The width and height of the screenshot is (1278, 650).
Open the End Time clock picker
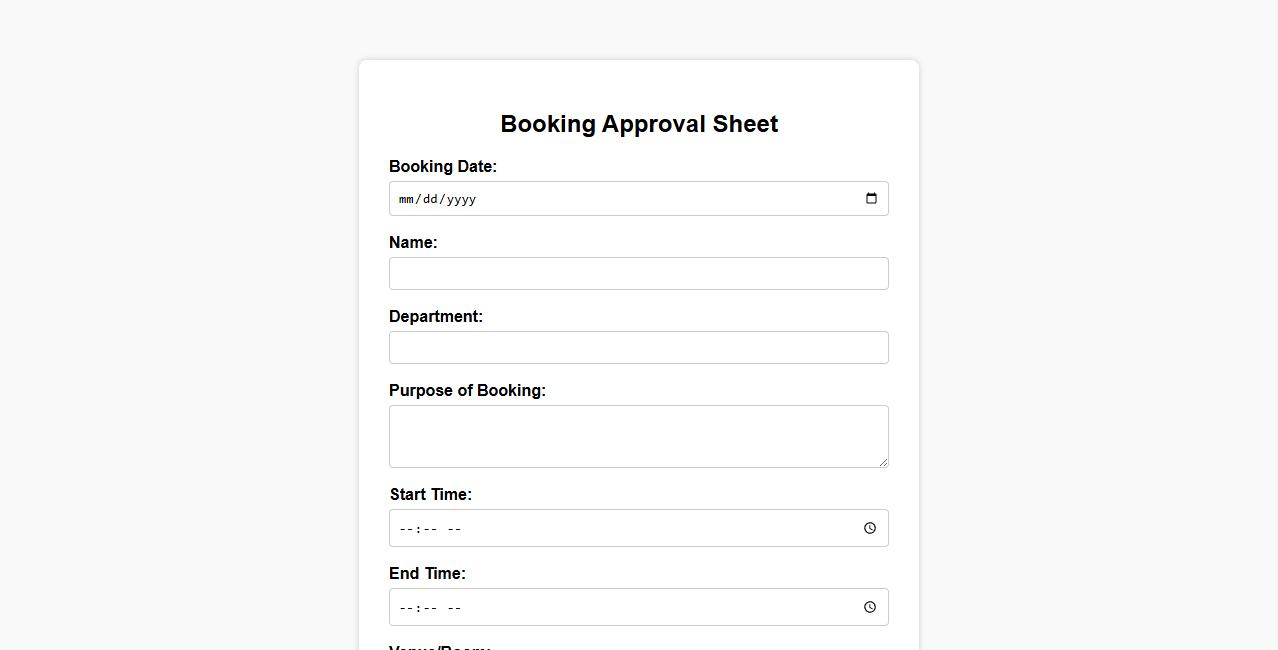870,607
